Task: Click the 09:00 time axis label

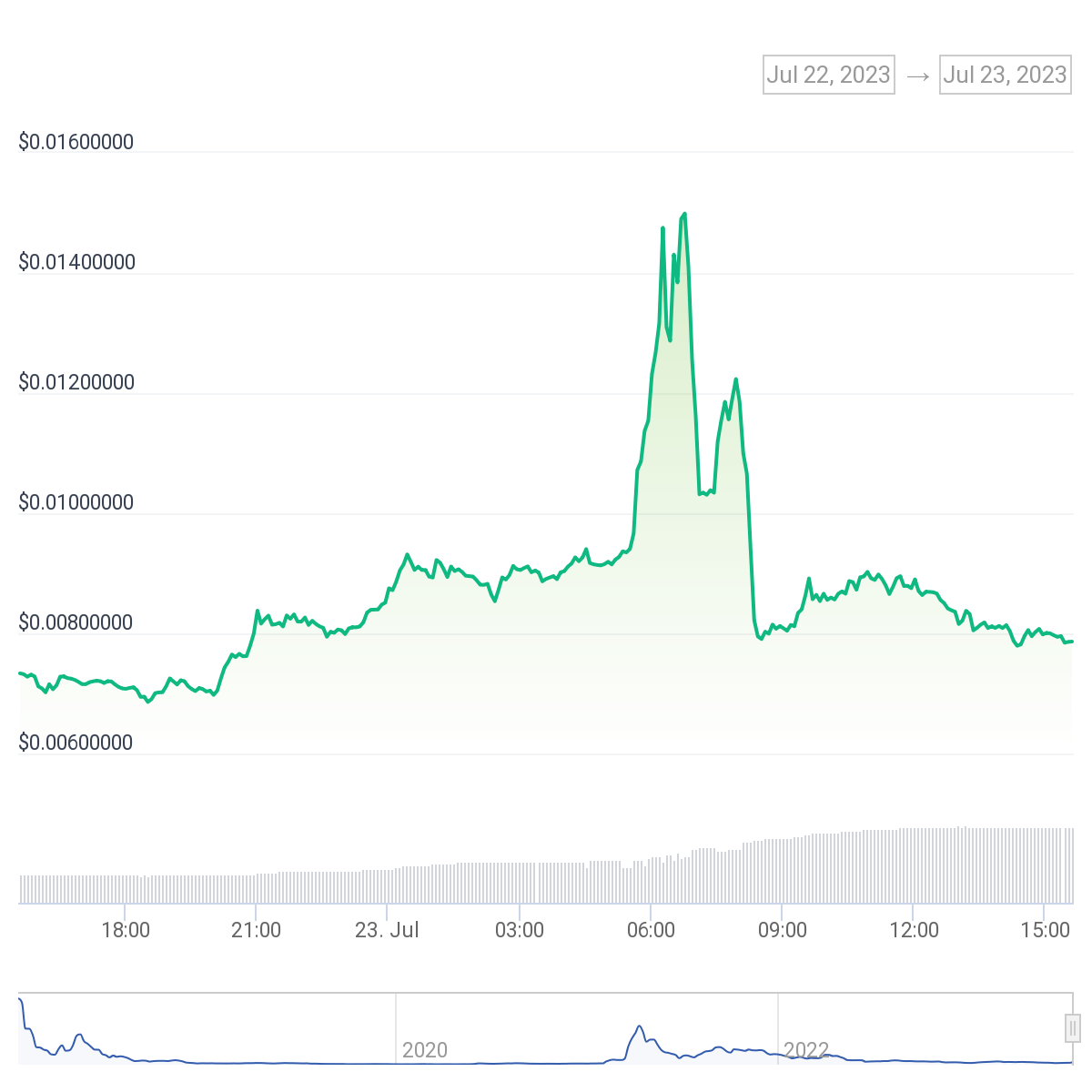Action: (x=784, y=930)
